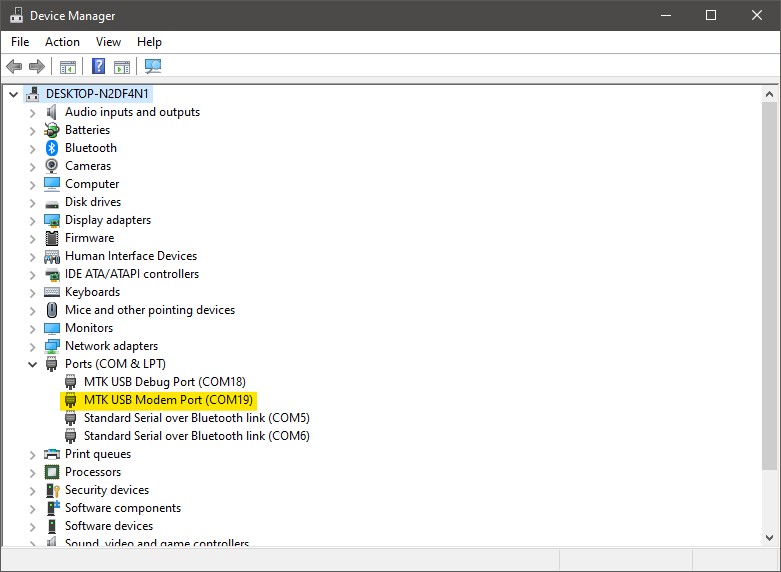781x572 pixels.
Task: Expand the Display adapters chevron
Action: [x=32, y=220]
